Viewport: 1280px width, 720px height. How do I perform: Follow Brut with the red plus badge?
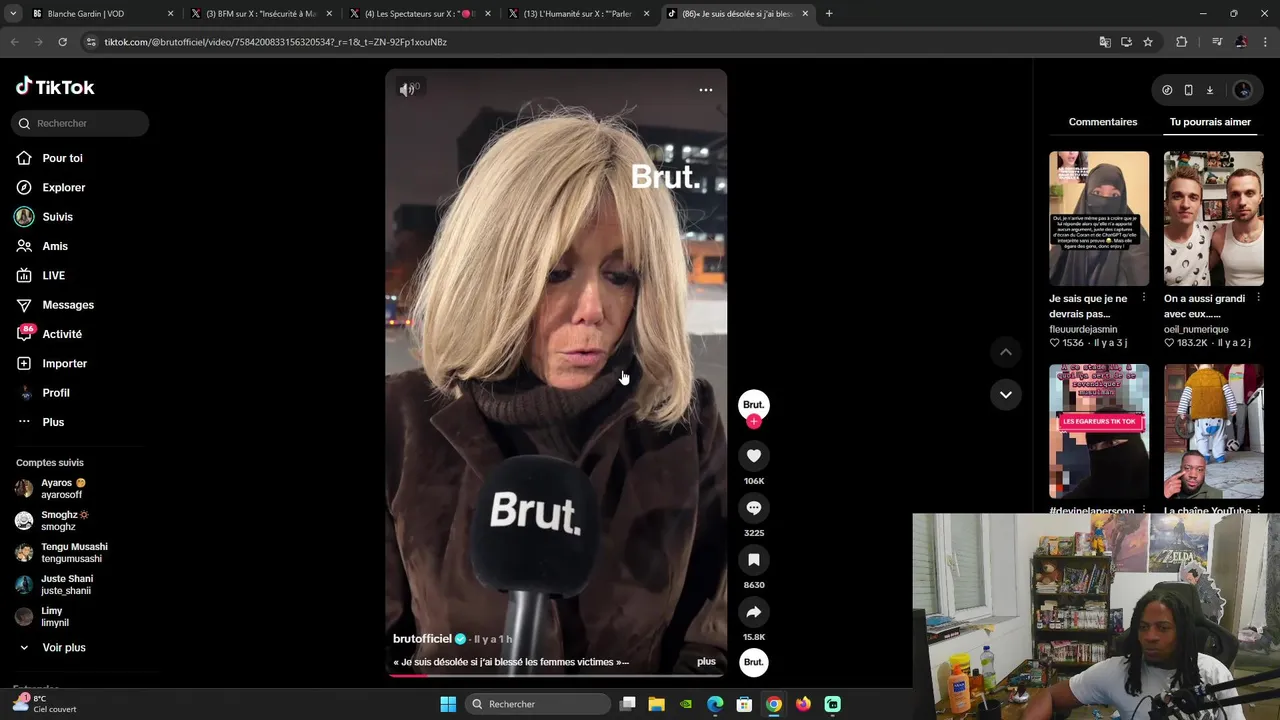coord(754,422)
